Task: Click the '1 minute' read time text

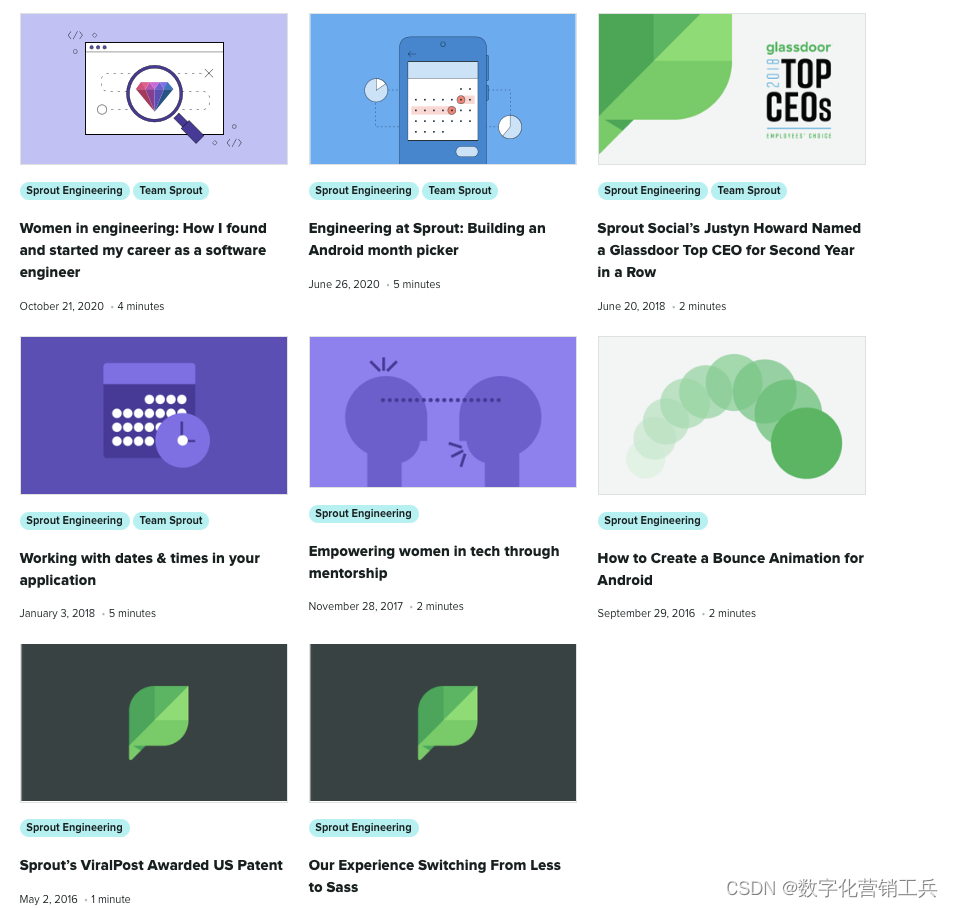Action: (111, 899)
